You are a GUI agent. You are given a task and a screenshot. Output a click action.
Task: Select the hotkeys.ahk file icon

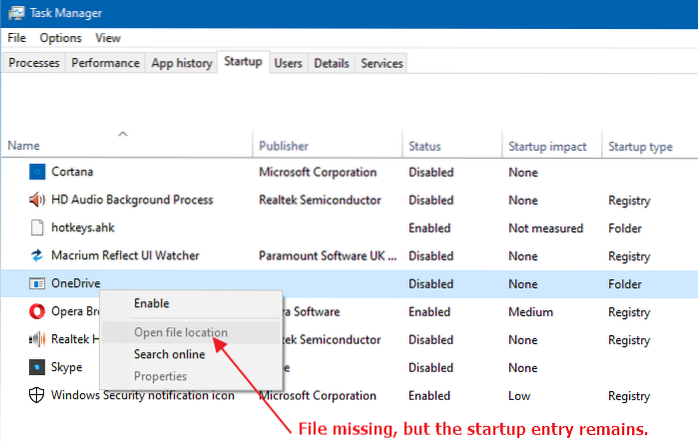38,228
